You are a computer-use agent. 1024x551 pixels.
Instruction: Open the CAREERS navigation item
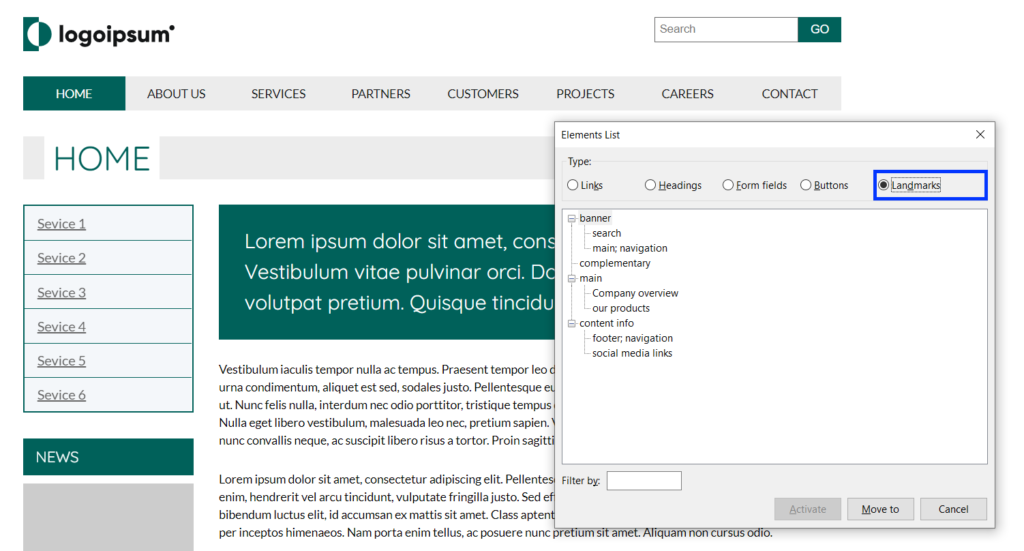[x=687, y=93]
